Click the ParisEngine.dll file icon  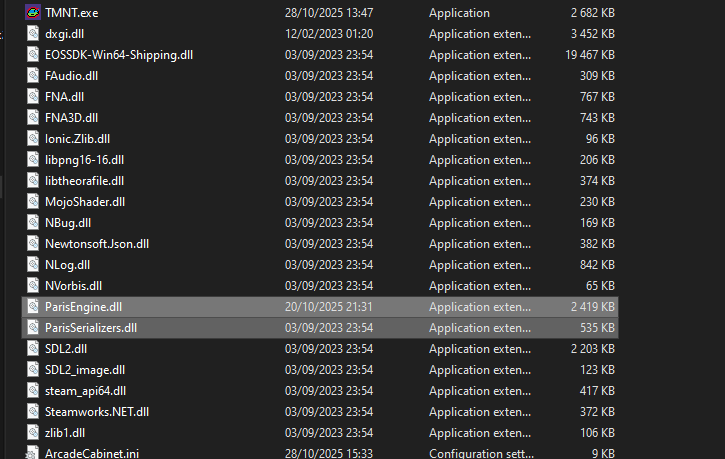point(33,306)
